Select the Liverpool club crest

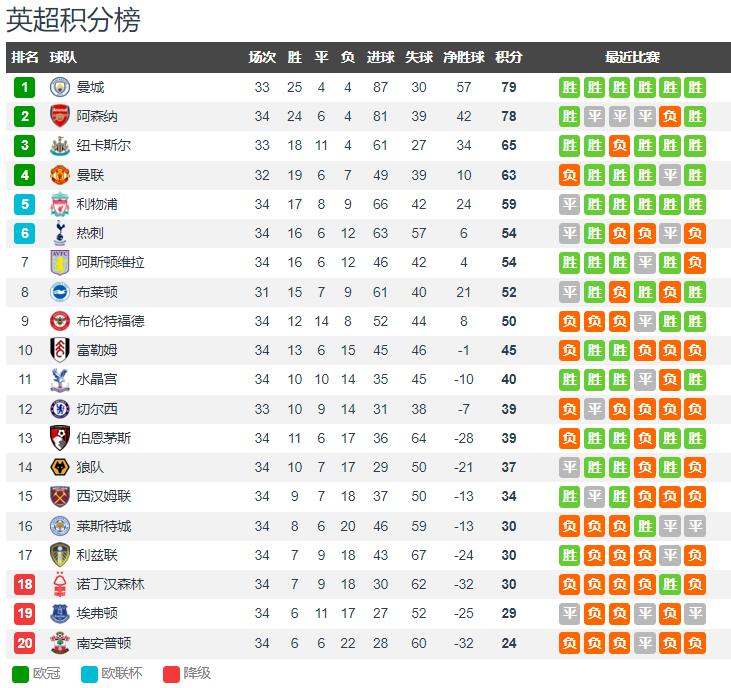(x=60, y=204)
